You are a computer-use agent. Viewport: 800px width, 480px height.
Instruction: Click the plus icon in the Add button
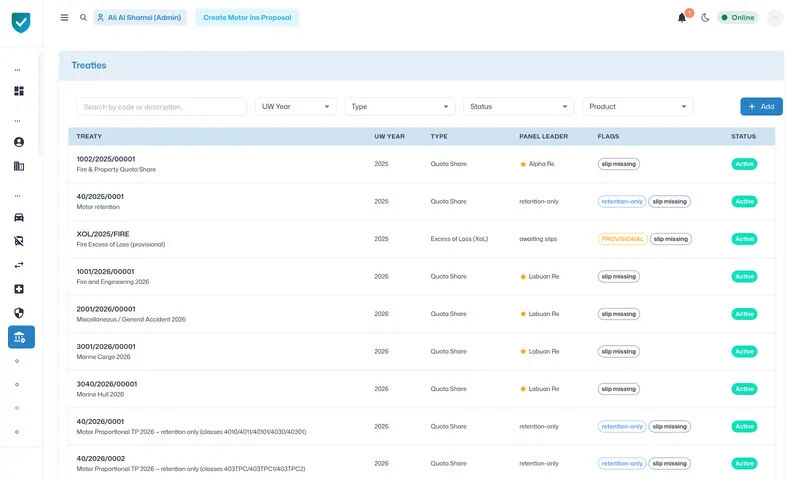click(x=752, y=107)
